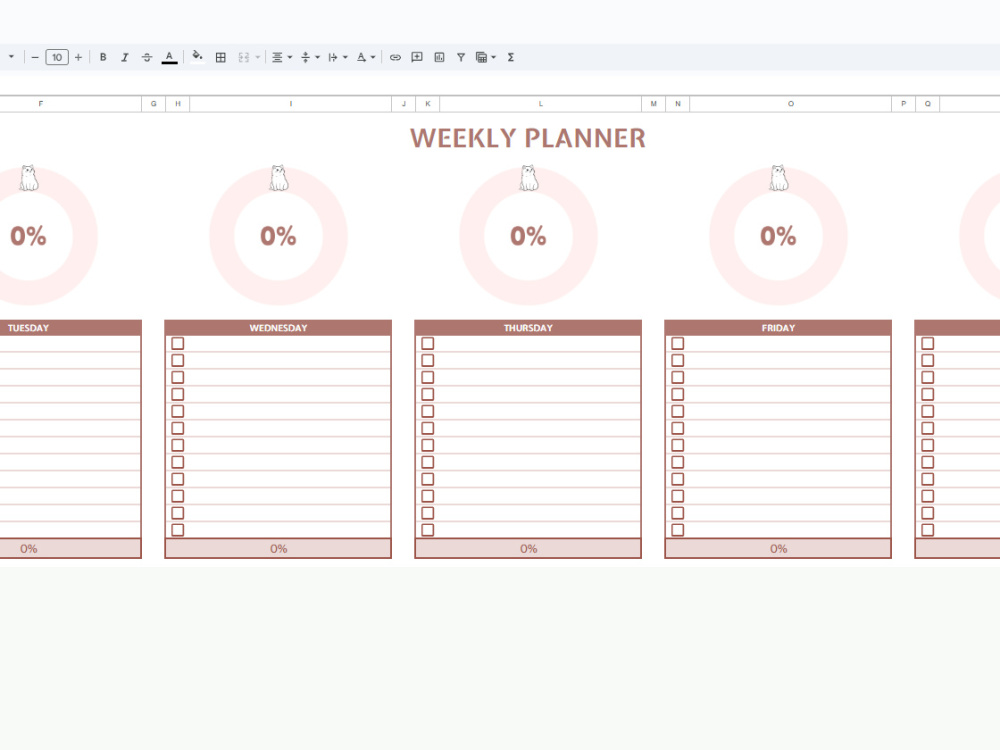Open the fill color picker
This screenshot has width=1000, height=750.
pyautogui.click(x=198, y=57)
